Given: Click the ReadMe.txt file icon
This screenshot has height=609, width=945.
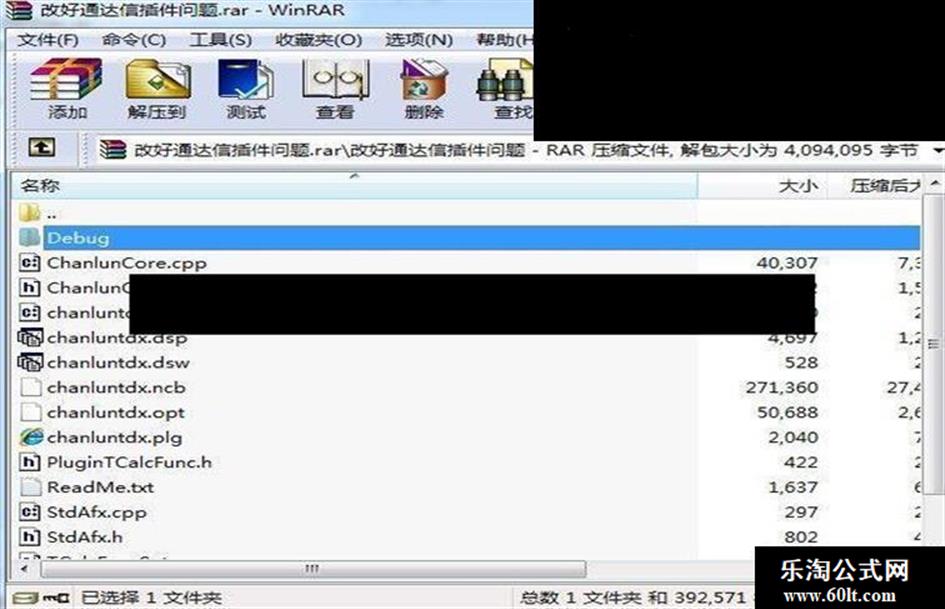Looking at the screenshot, I should pyautogui.click(x=30, y=487).
